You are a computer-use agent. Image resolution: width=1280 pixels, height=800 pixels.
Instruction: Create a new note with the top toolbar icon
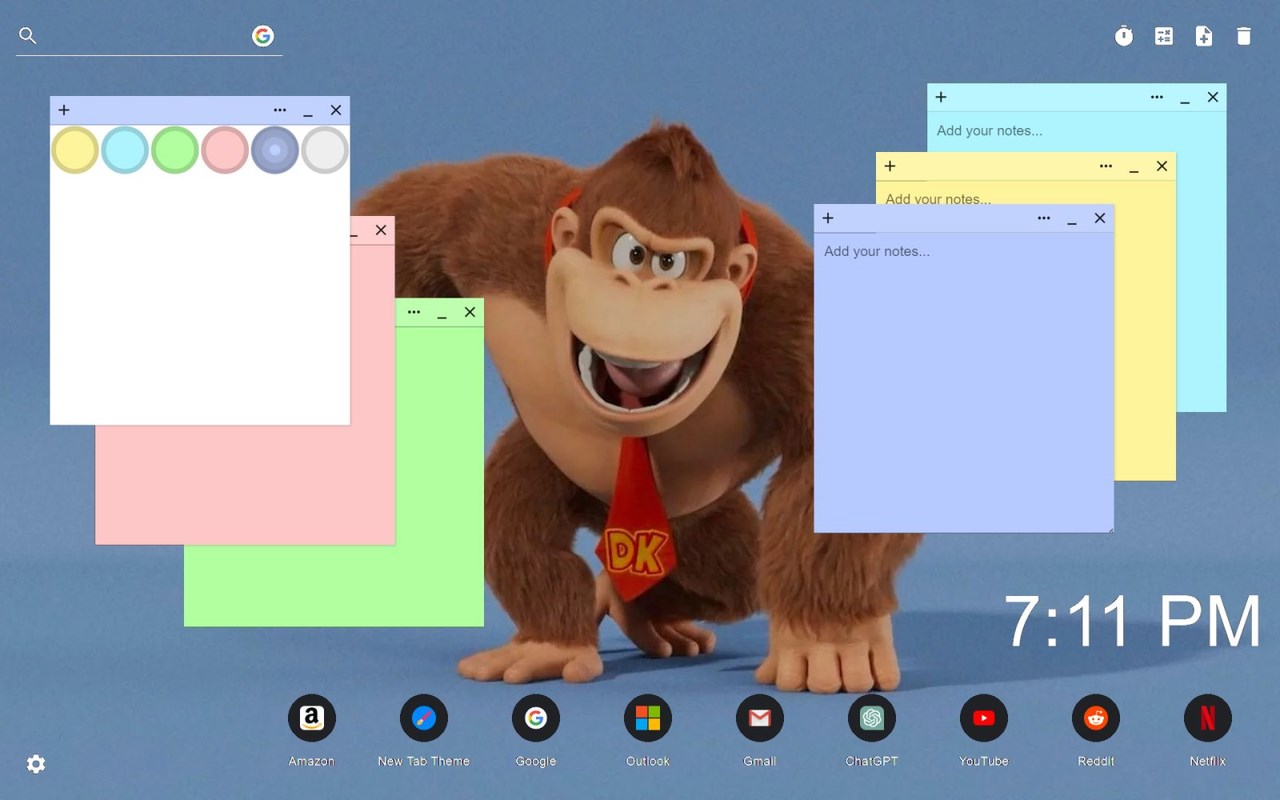tap(1204, 36)
